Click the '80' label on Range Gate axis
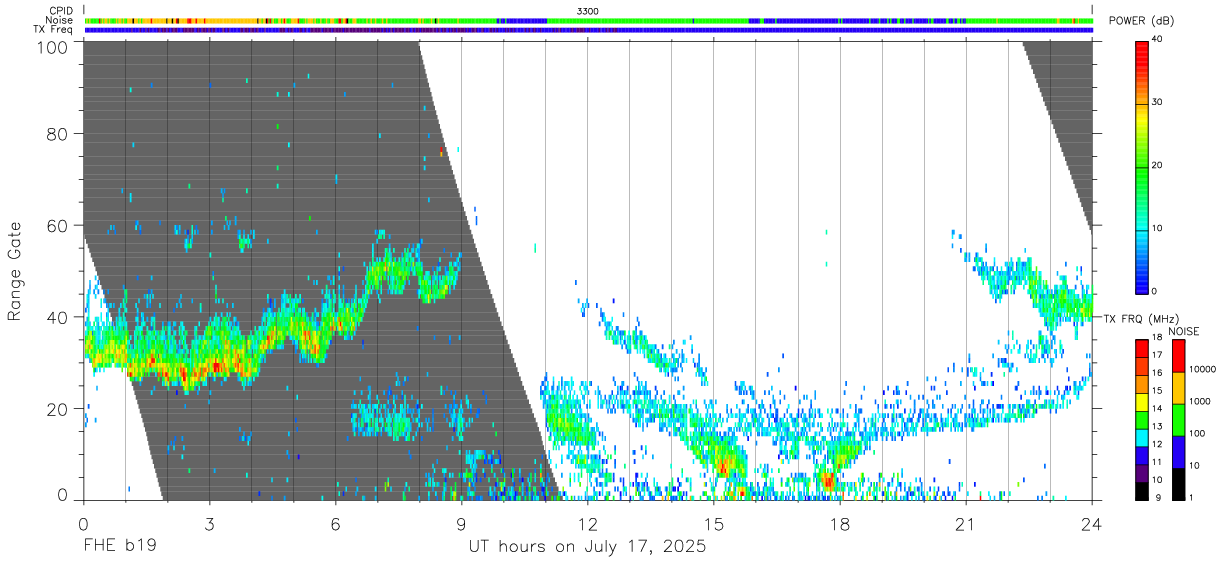 click(56, 133)
